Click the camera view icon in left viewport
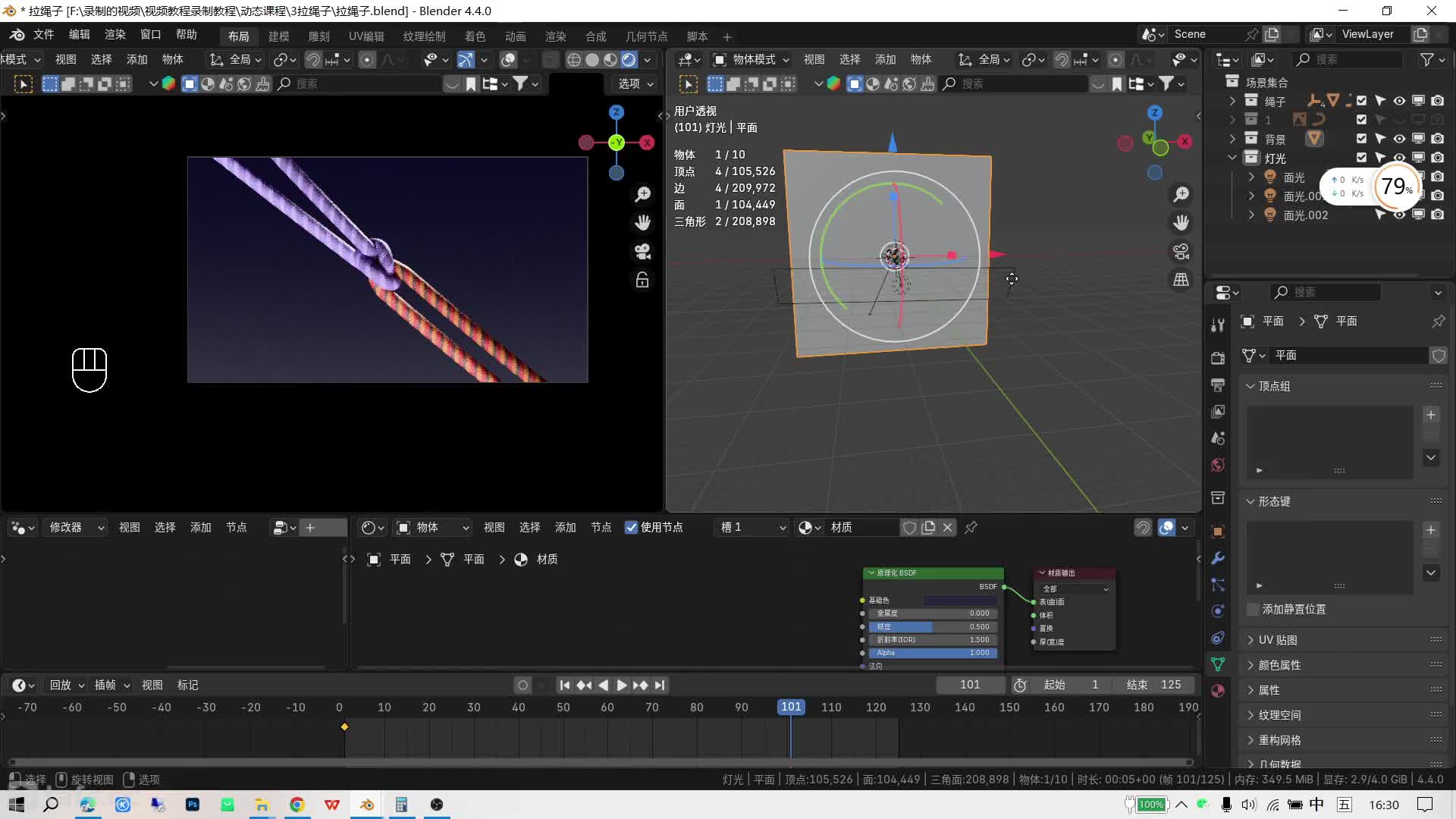Viewport: 1456px width, 819px height. 642,251
